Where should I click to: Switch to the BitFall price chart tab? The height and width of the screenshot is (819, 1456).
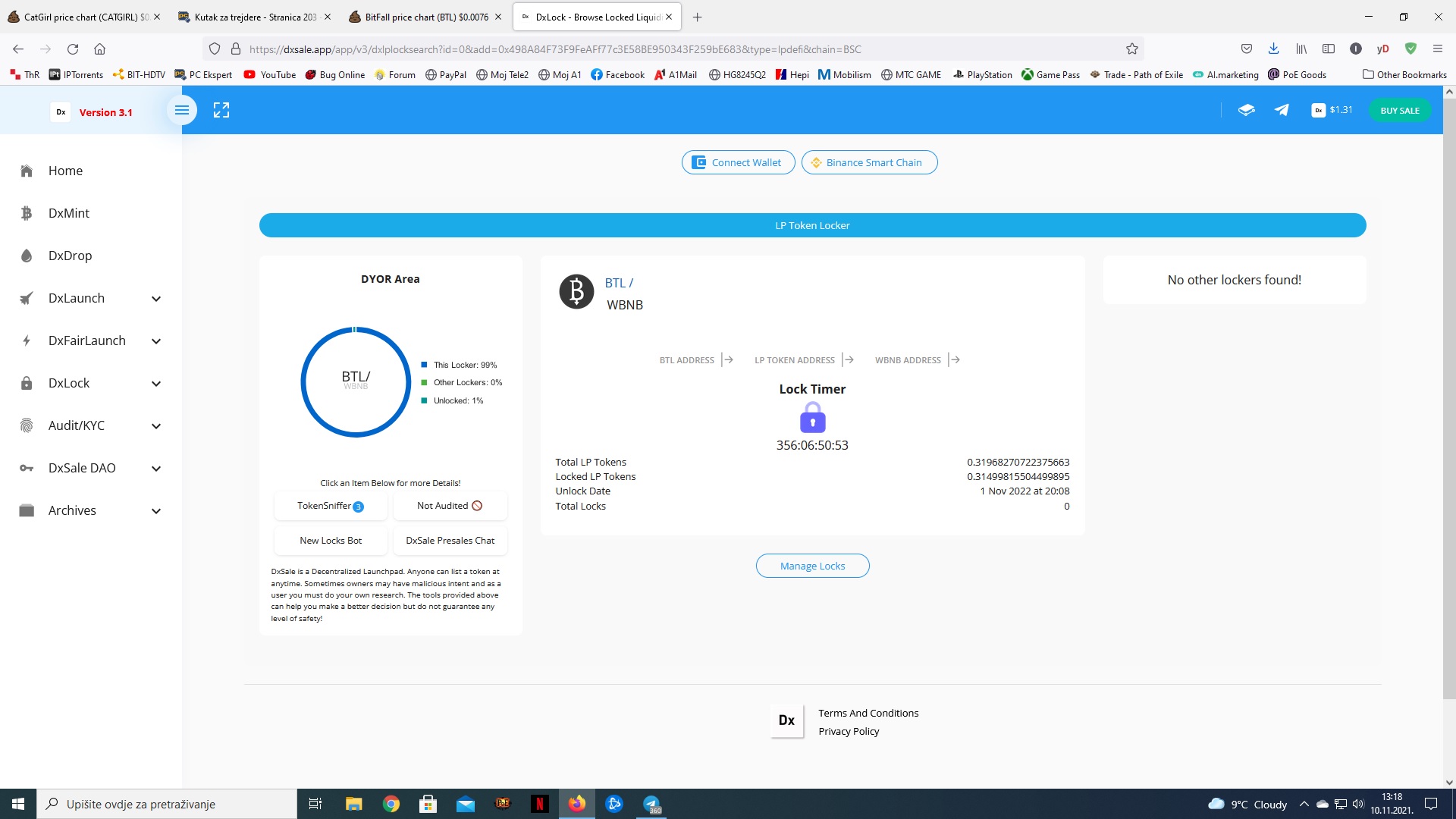426,17
